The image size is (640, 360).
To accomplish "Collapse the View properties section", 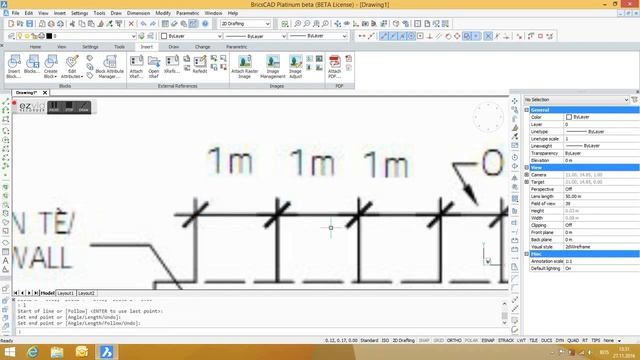I will point(527,168).
